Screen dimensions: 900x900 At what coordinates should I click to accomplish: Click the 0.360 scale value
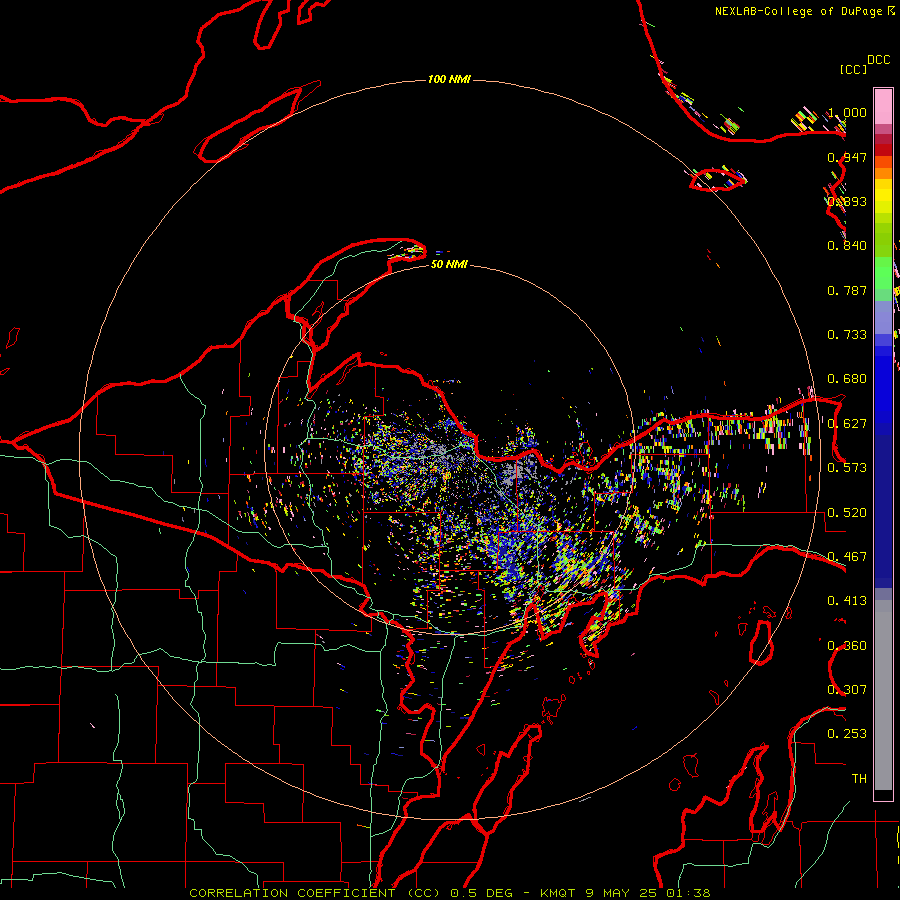(x=847, y=646)
